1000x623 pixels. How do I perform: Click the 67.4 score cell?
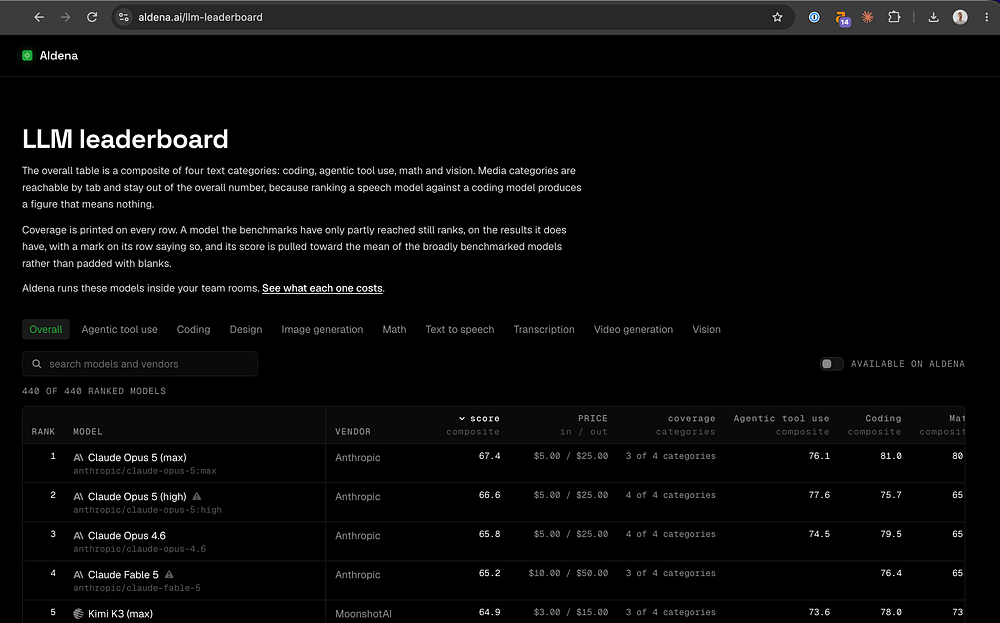490,456
